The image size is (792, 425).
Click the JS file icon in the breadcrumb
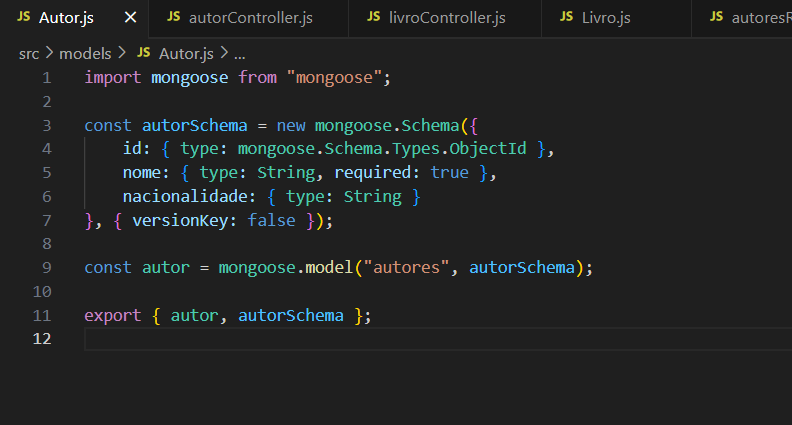pyautogui.click(x=144, y=52)
